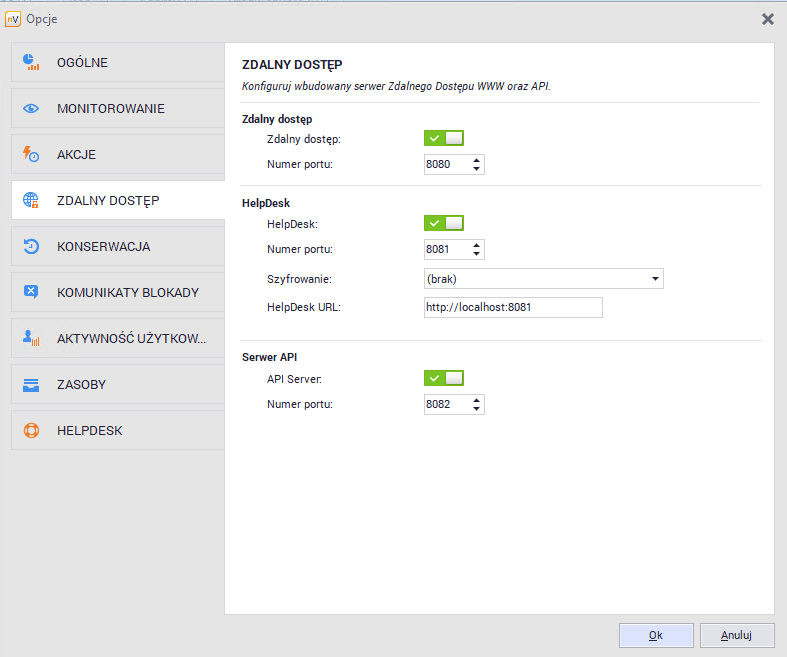Open KOMUNIKATY BLOKADY tab
The width and height of the screenshot is (787, 657).
(x=118, y=292)
